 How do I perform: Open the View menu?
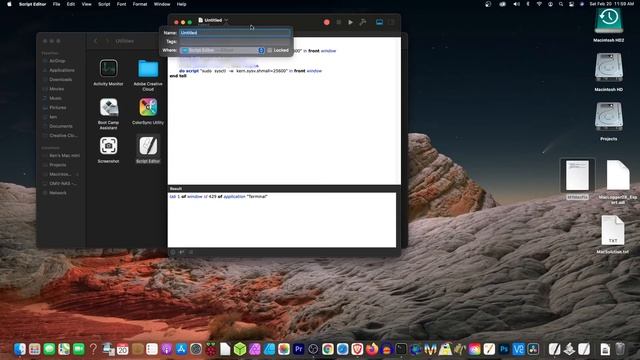[87, 4]
